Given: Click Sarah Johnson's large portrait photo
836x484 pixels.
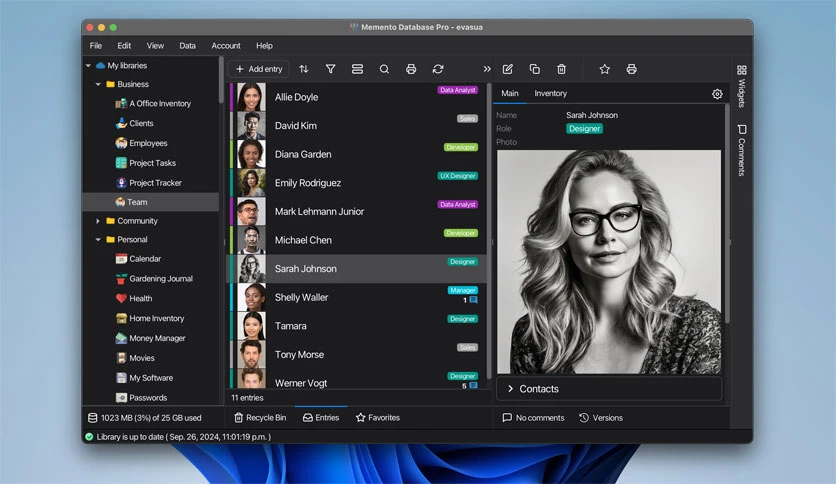Looking at the screenshot, I should tap(609, 262).
